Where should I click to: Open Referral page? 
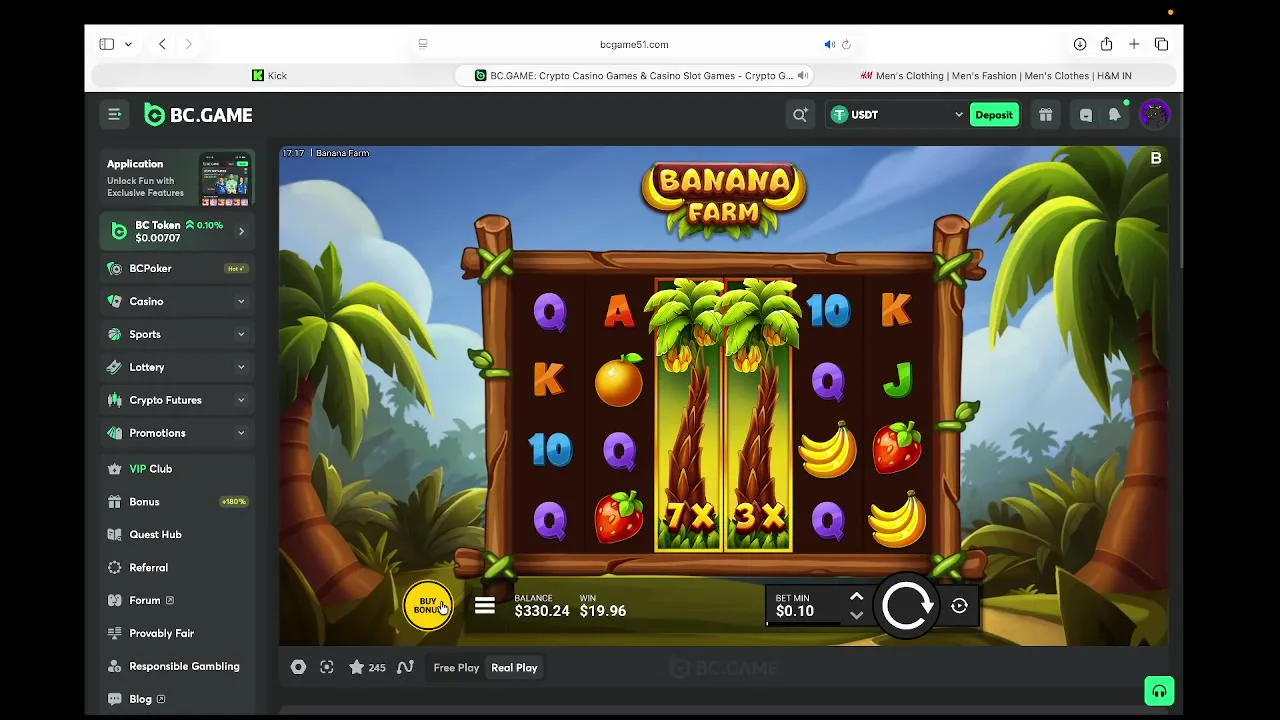[177, 567]
